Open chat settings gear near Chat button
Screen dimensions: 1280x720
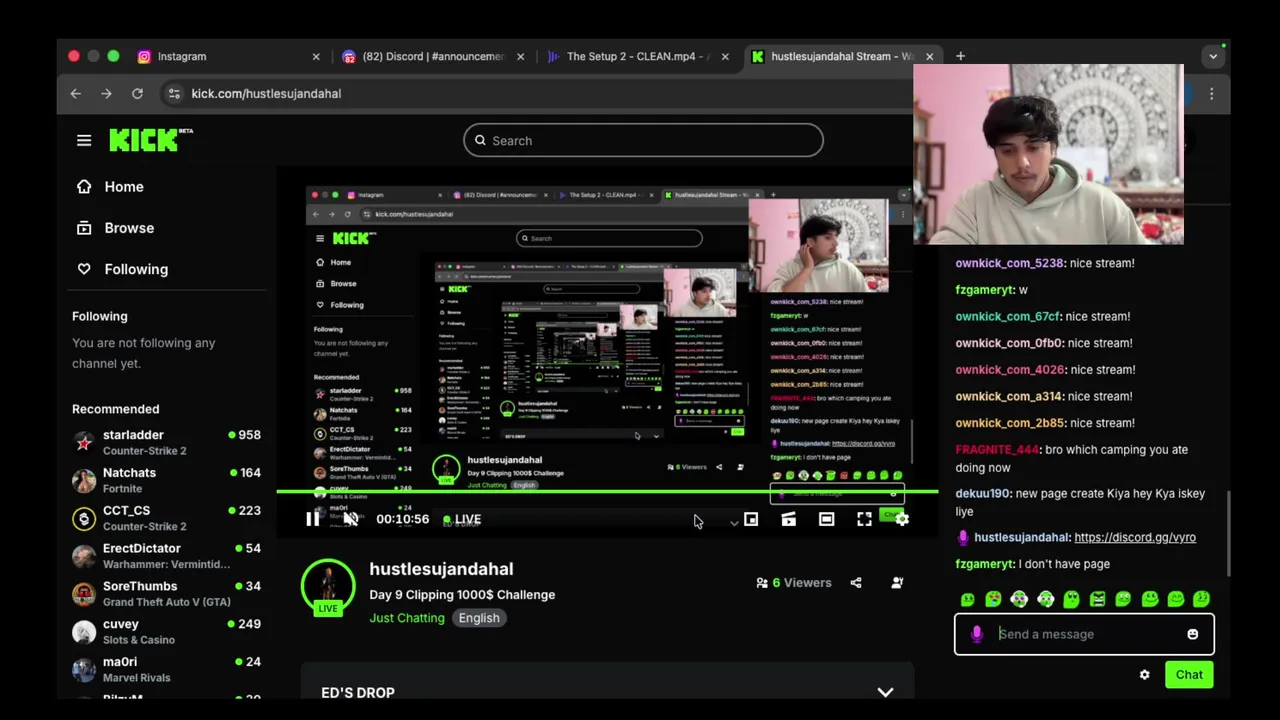[x=1144, y=675]
